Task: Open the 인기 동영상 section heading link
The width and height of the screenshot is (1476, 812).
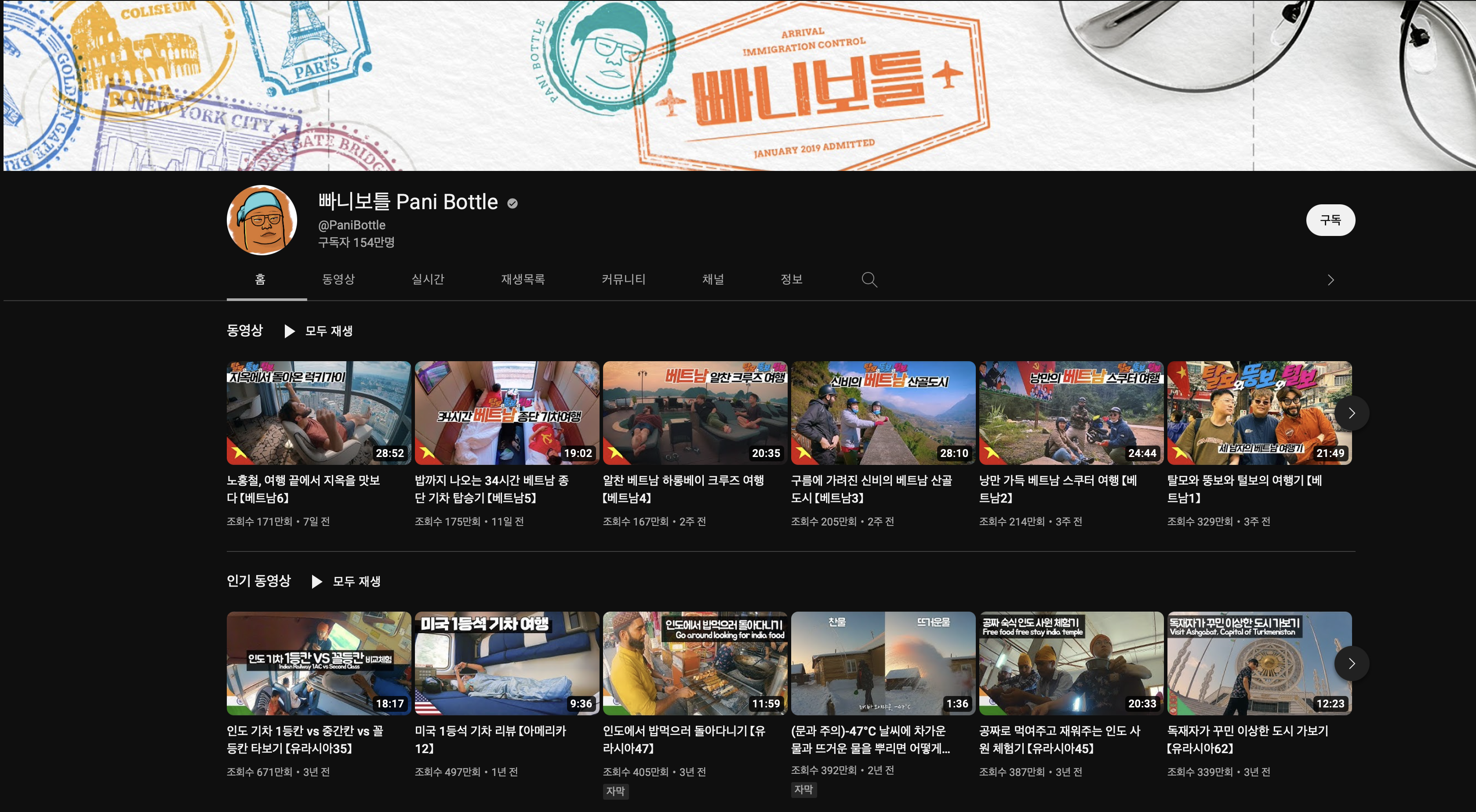Action: coord(258,580)
